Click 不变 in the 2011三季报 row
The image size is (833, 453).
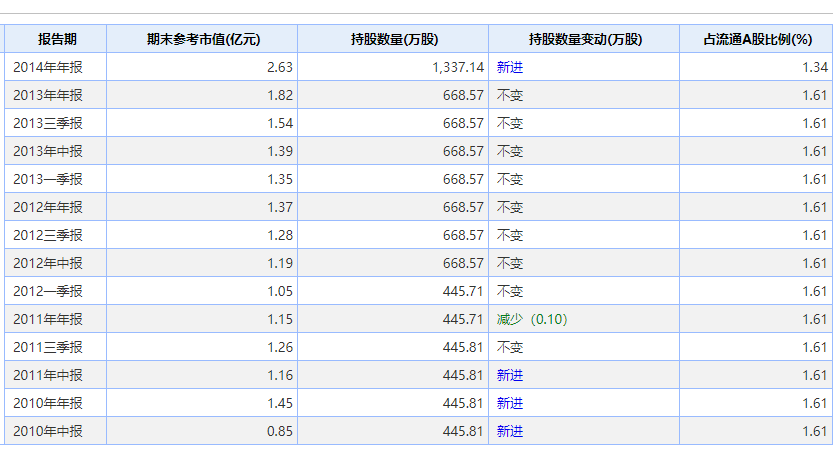click(584, 347)
